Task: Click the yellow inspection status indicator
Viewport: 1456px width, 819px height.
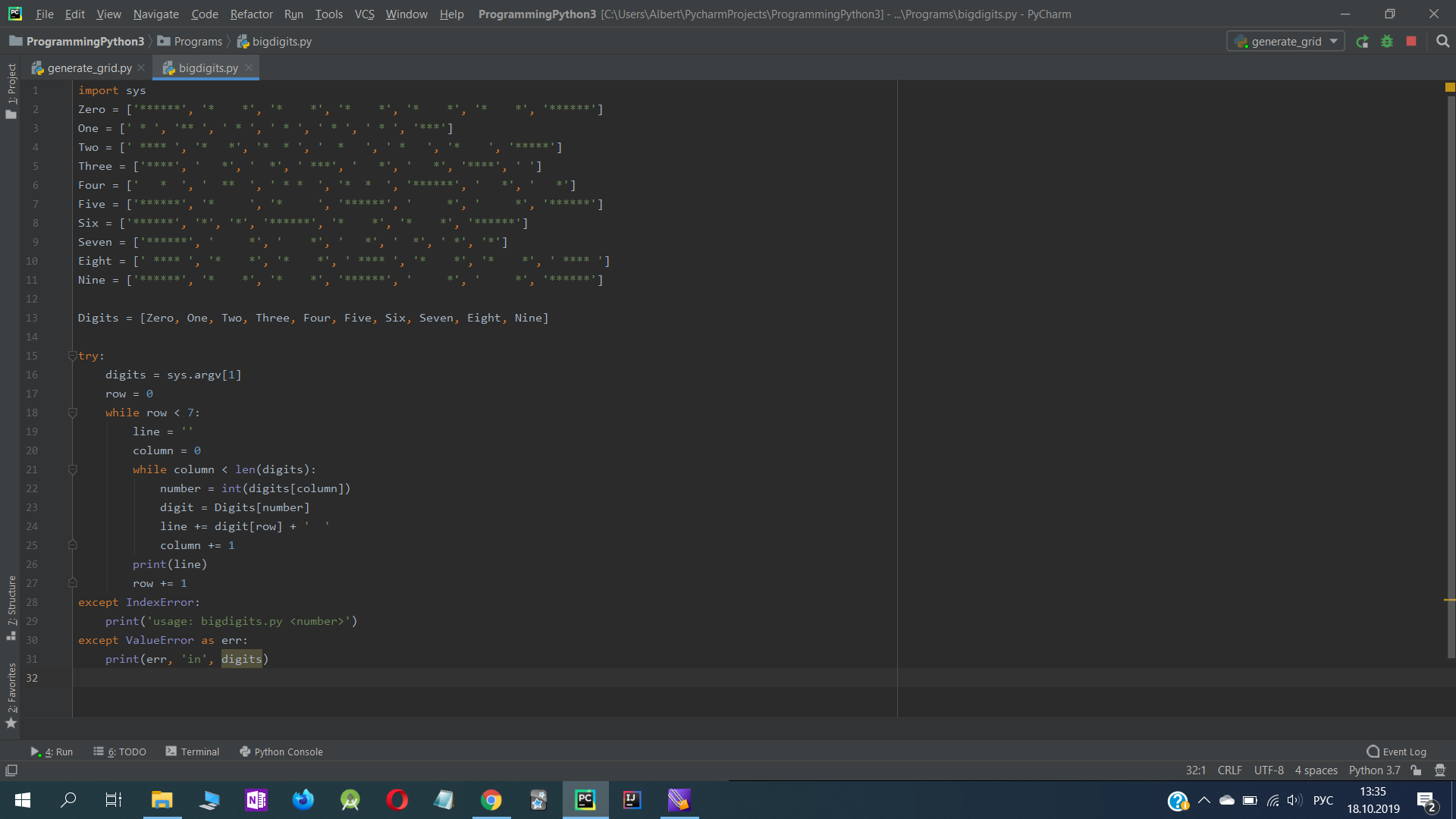Action: click(1450, 87)
